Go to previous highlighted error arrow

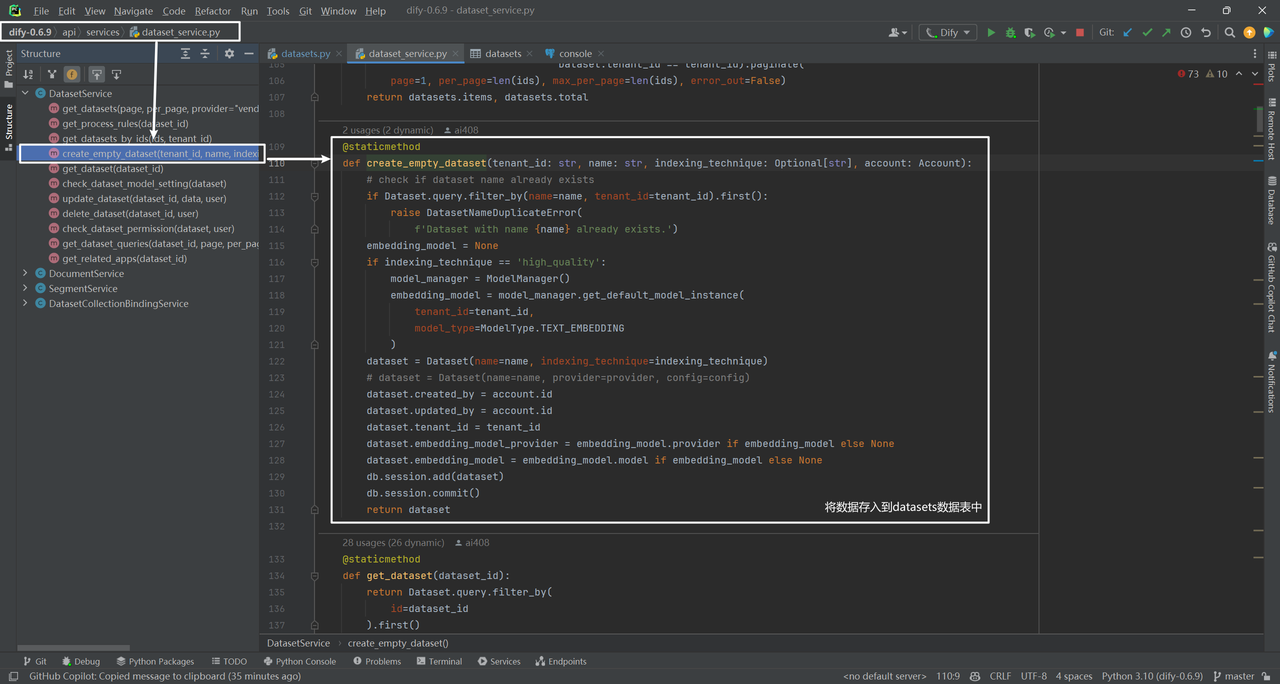[1240, 73]
